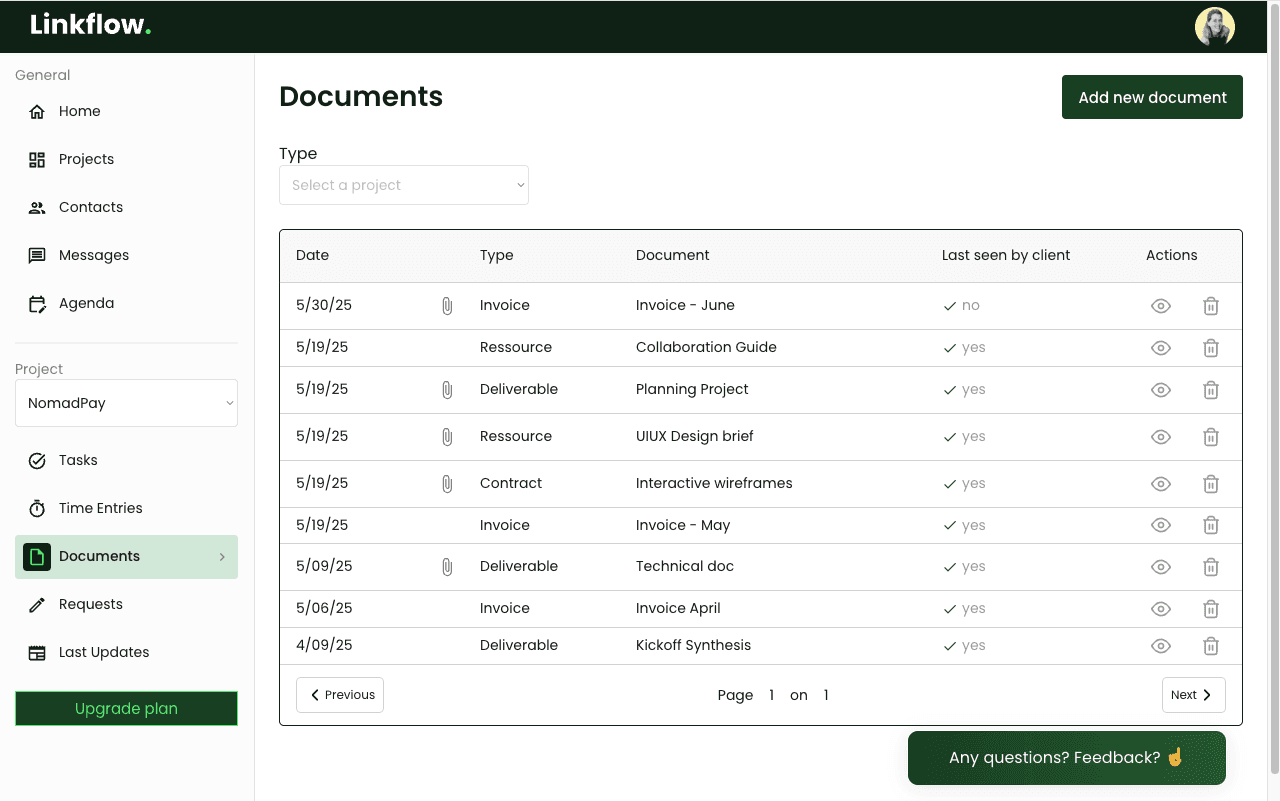Screen dimensions: 1280x801
Task: Click trash icon for Technical doc
Action: pyautogui.click(x=1210, y=567)
